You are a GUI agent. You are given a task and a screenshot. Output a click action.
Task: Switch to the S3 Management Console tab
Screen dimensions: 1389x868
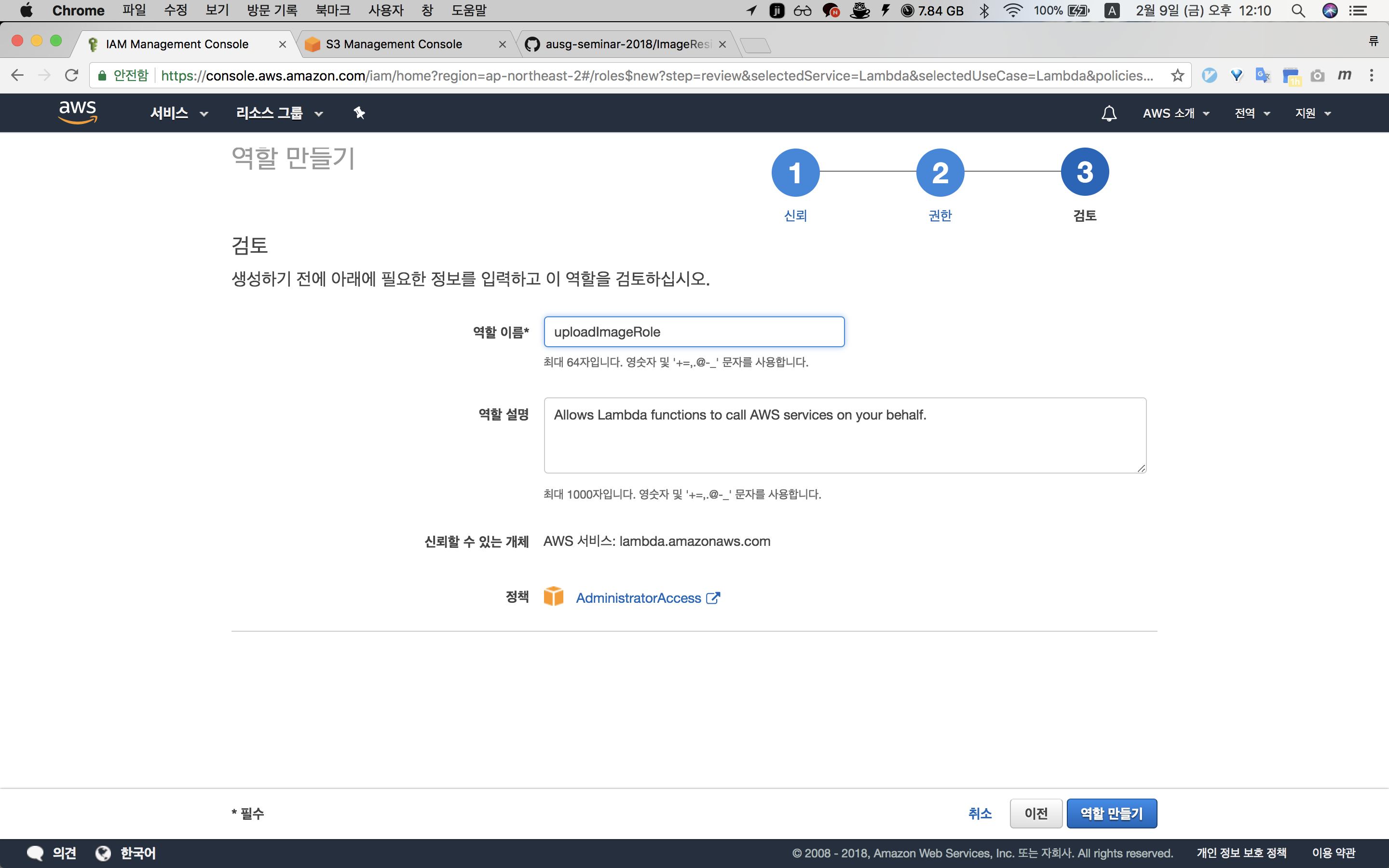[394, 44]
